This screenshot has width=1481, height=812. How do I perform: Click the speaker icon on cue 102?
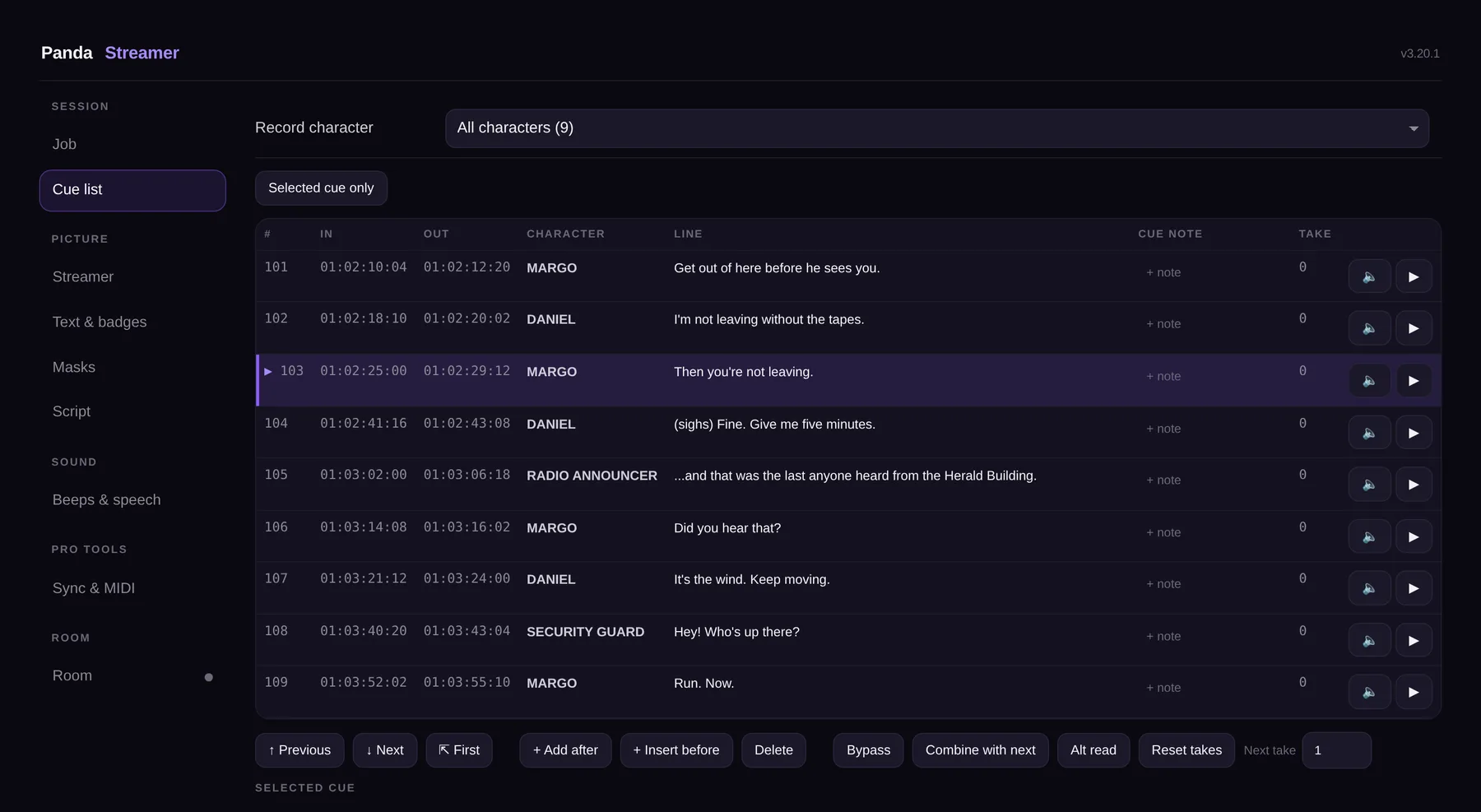click(1369, 328)
